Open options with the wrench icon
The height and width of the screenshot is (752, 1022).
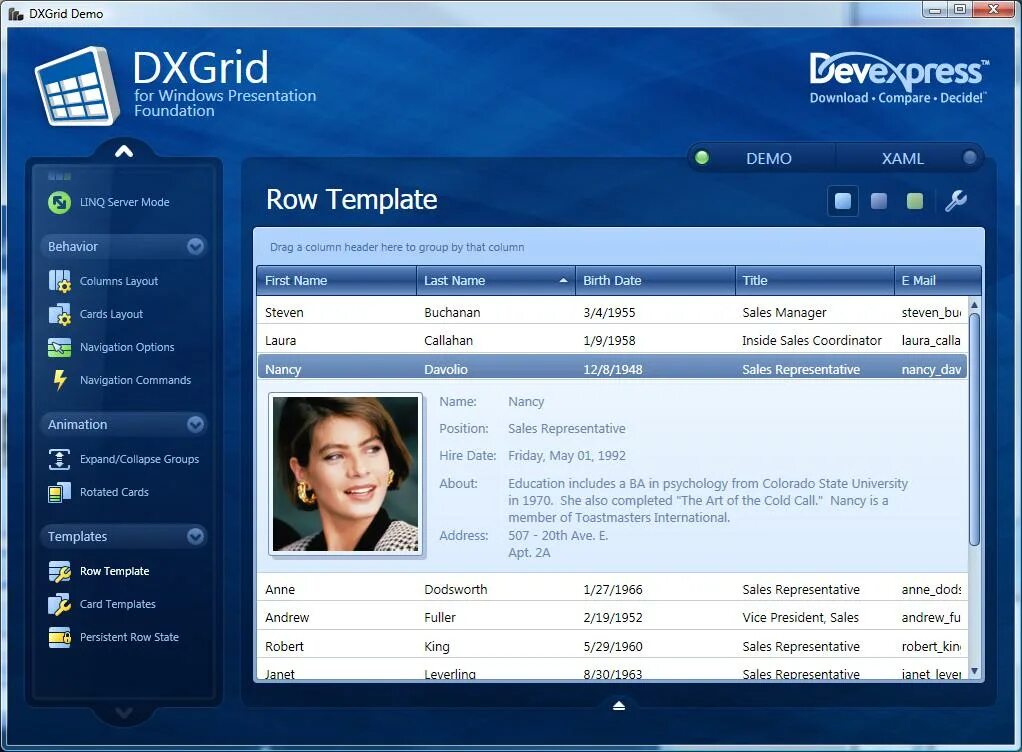coord(956,201)
